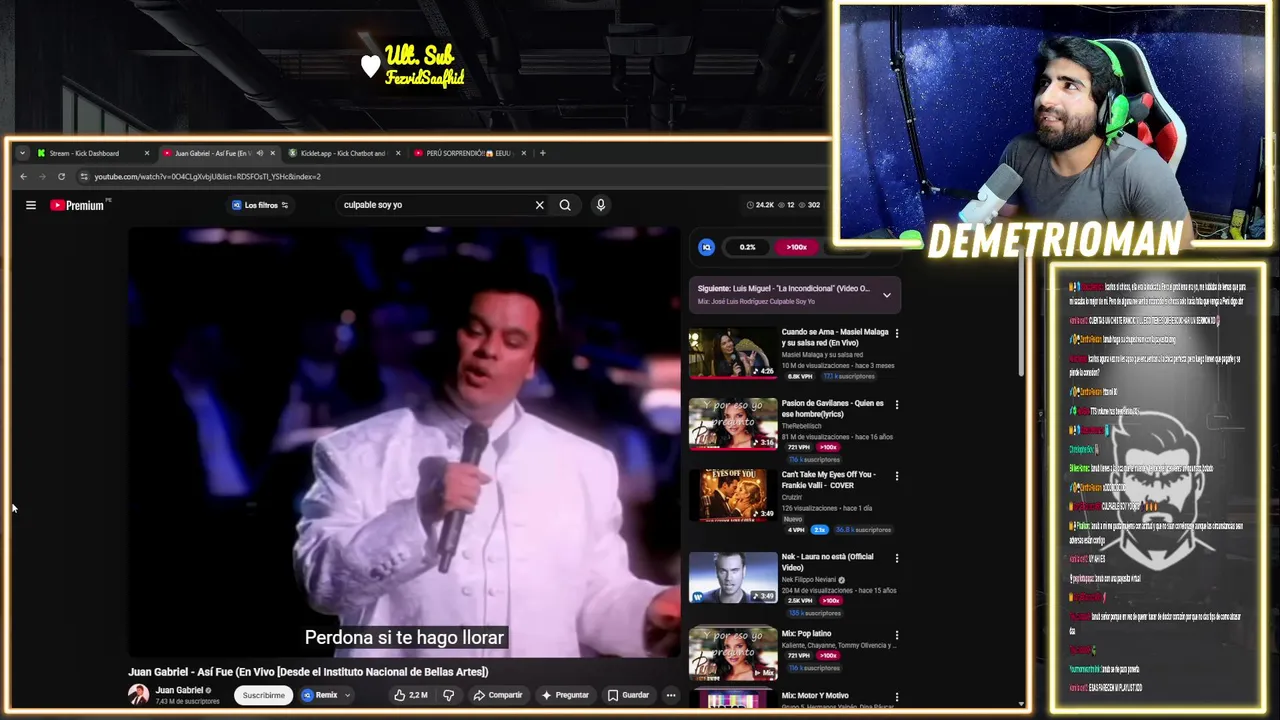Open options for Mix: Pop latino
Viewport: 1280px width, 720px height.
896,635
